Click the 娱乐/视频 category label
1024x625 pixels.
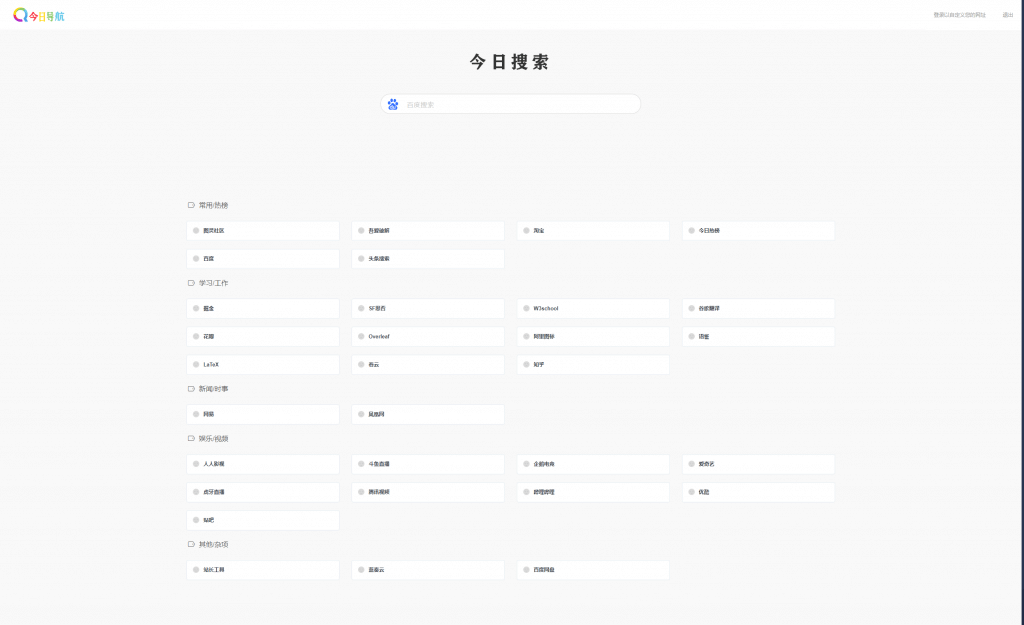(x=214, y=438)
